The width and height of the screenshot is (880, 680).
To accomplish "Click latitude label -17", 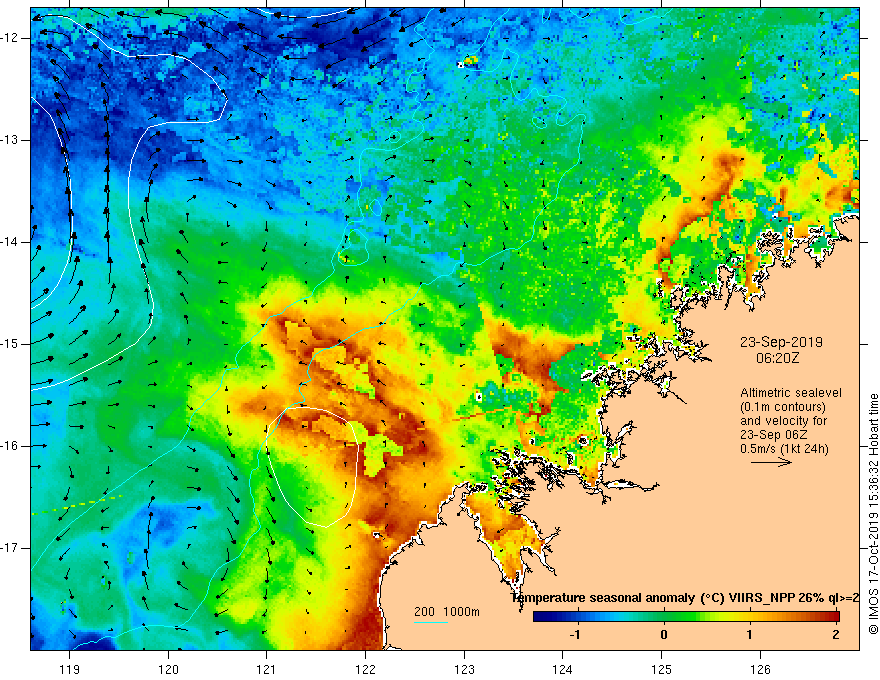I will (11, 548).
